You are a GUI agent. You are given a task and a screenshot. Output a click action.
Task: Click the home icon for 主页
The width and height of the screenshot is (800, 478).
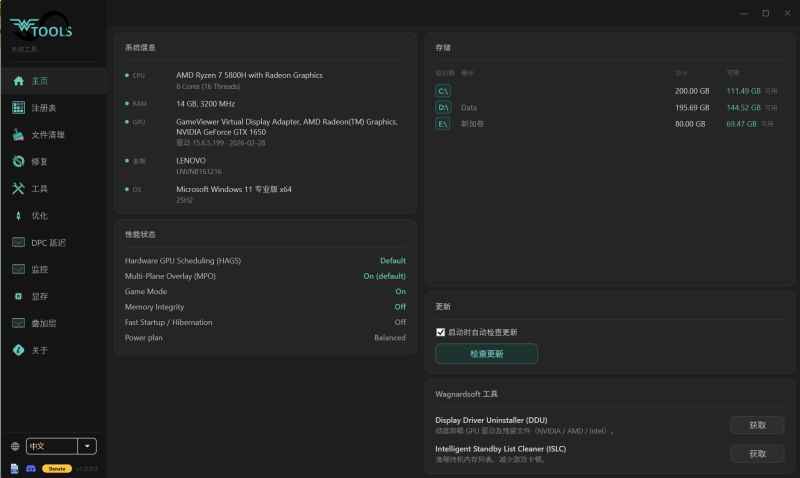19,81
